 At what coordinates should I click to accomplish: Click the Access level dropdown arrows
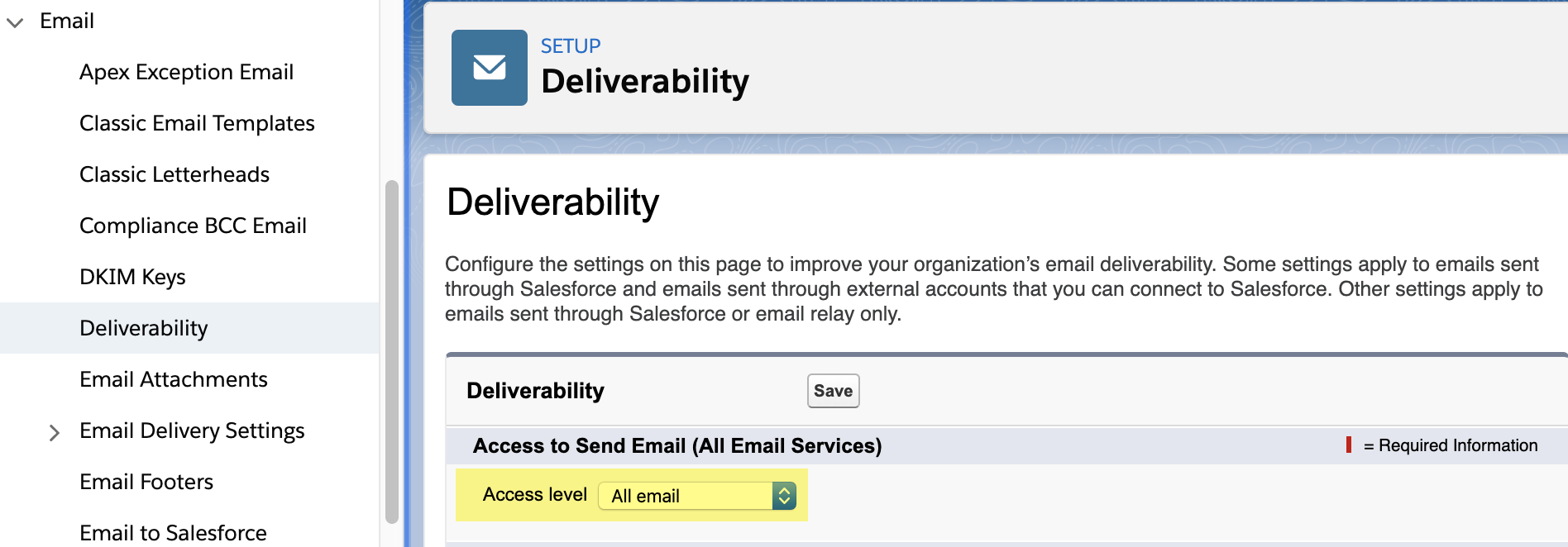[784, 496]
